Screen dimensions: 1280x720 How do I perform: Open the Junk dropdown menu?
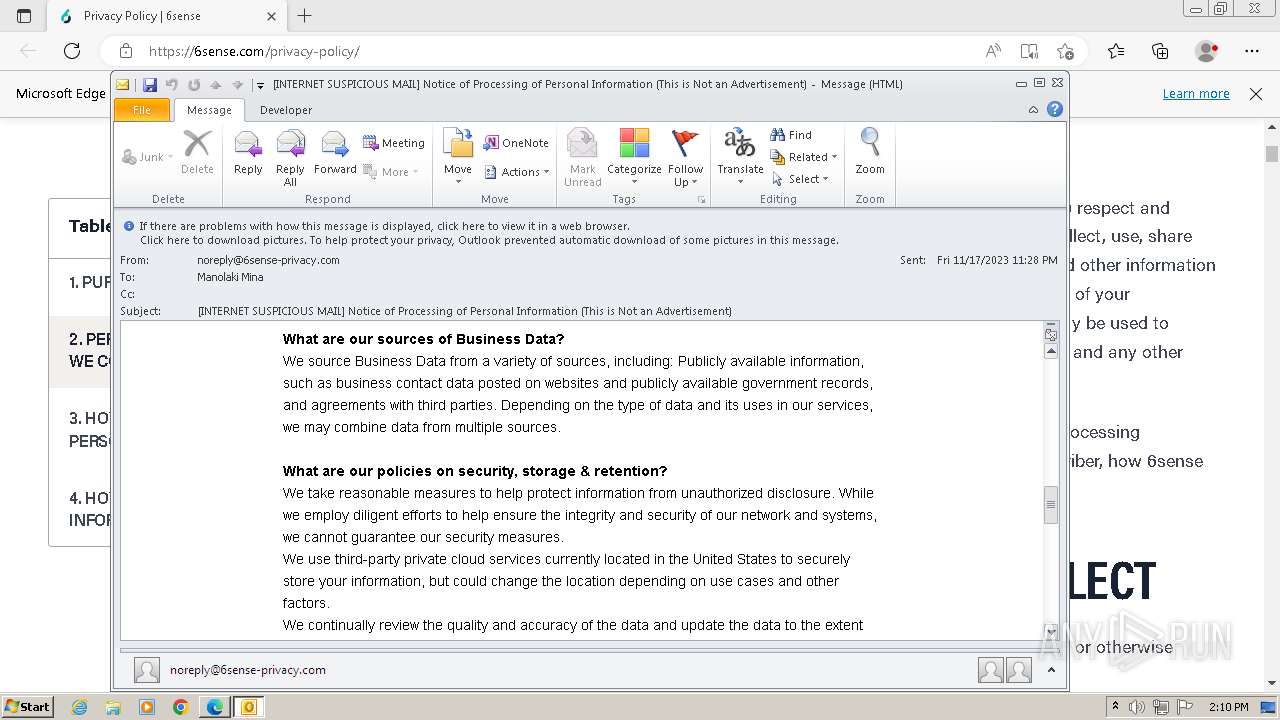pos(147,157)
